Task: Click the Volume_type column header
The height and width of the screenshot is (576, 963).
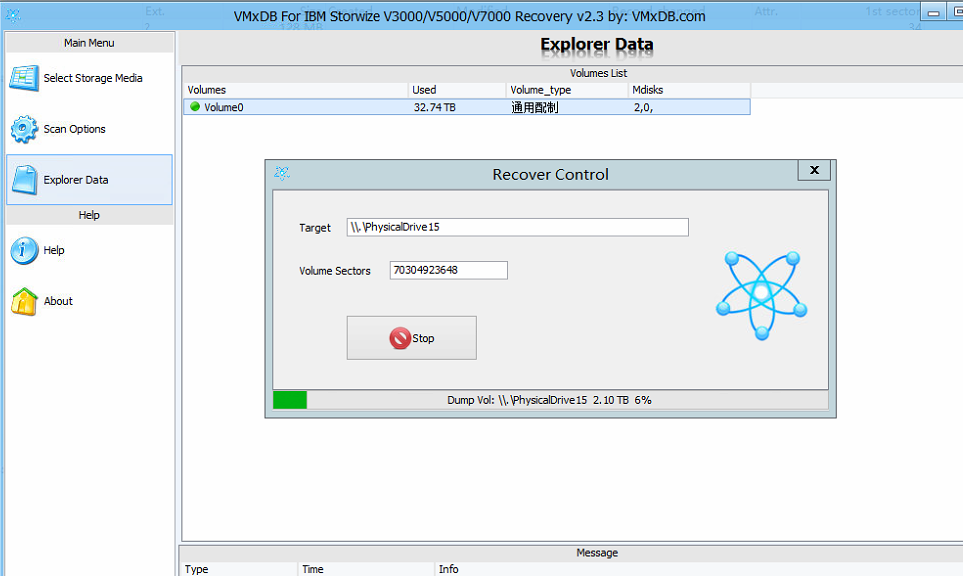Action: 567,90
